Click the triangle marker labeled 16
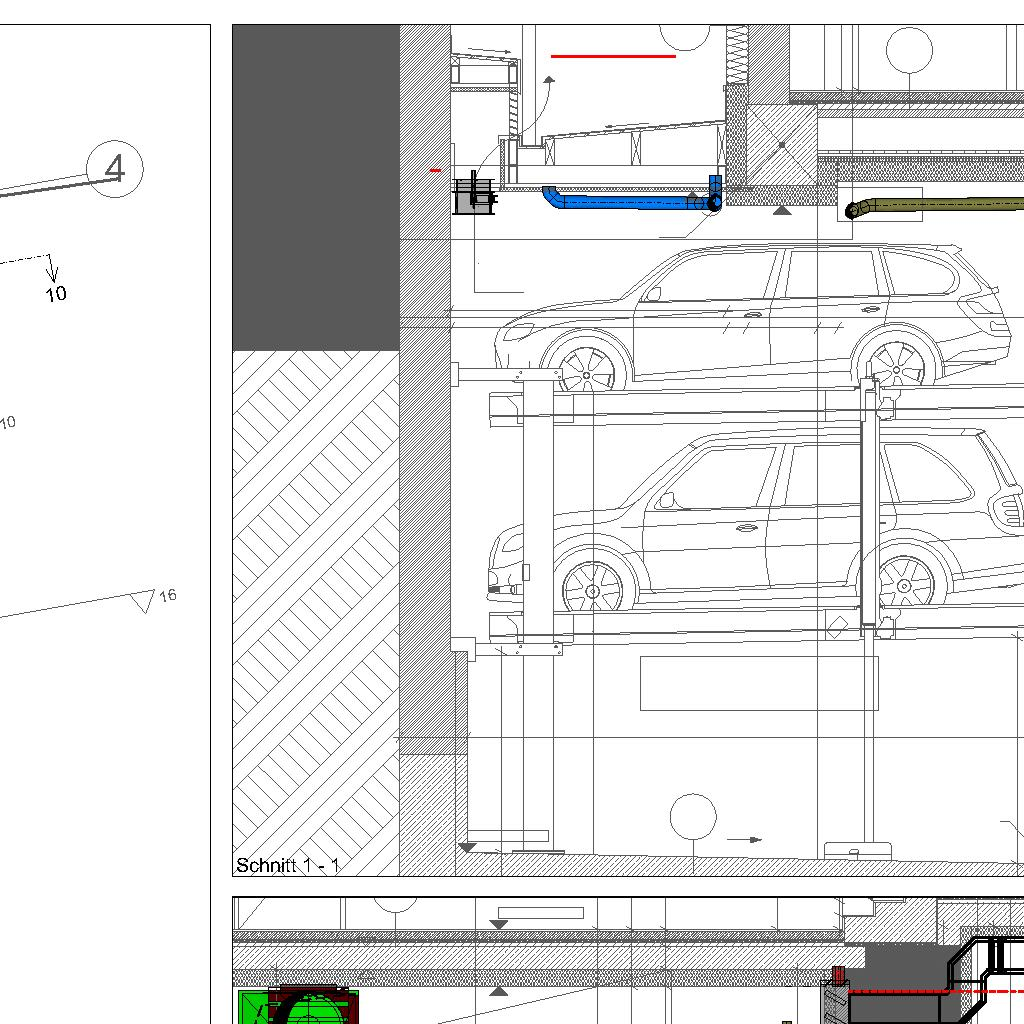The height and width of the screenshot is (1024, 1024). (143, 600)
